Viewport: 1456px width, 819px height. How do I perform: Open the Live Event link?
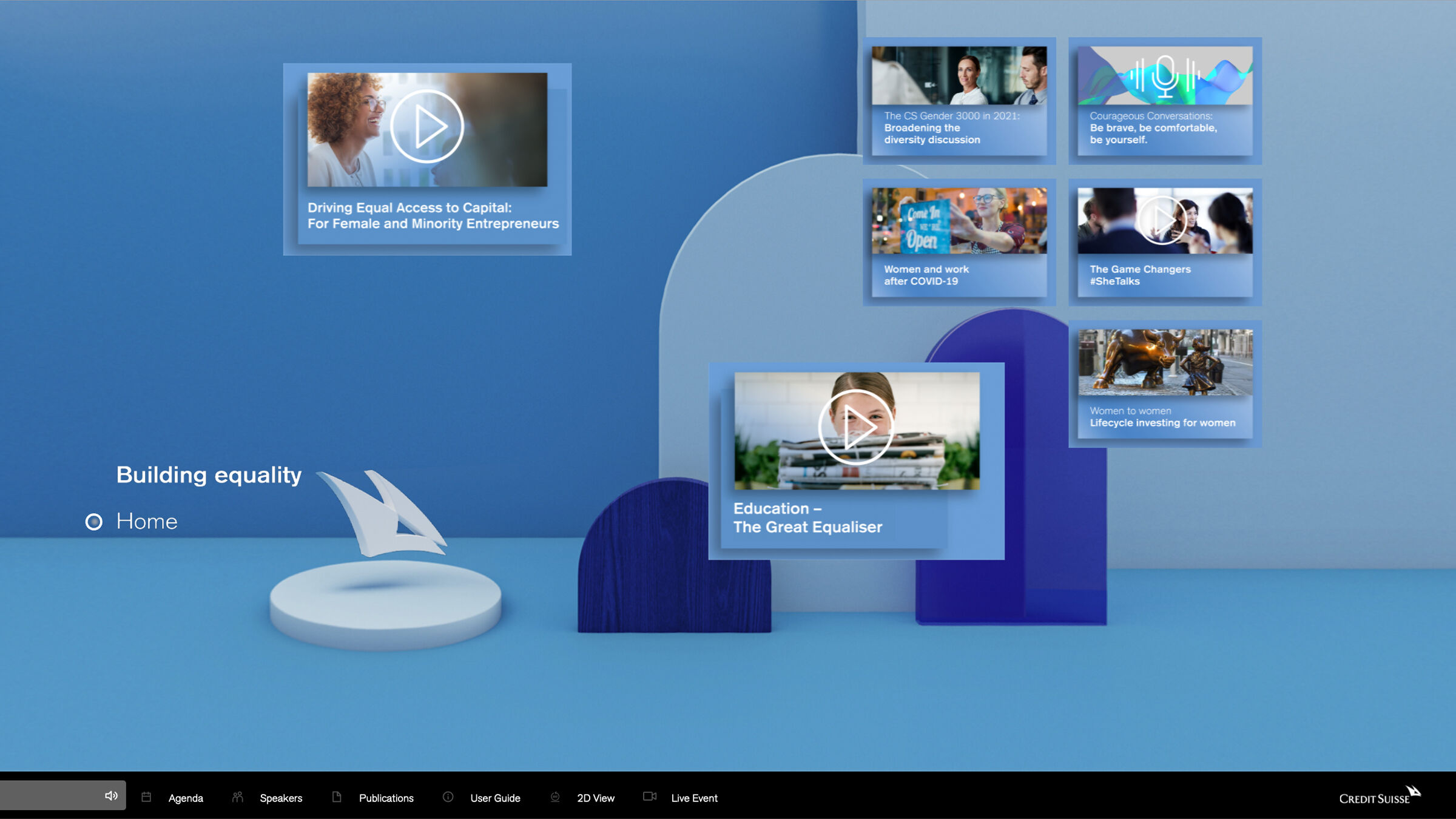coord(694,798)
